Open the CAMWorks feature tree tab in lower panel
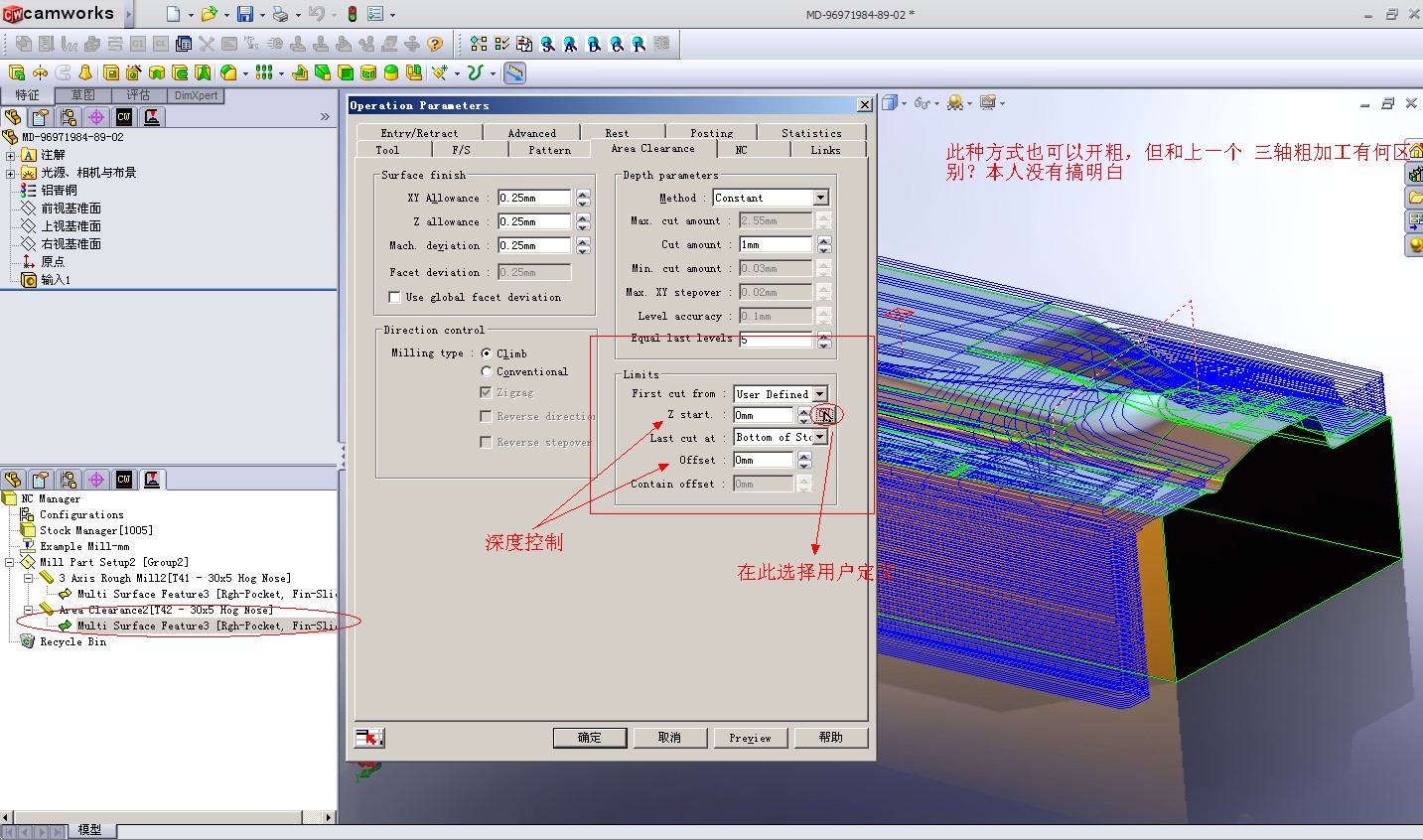Image resolution: width=1423 pixels, height=840 pixels. (x=124, y=480)
